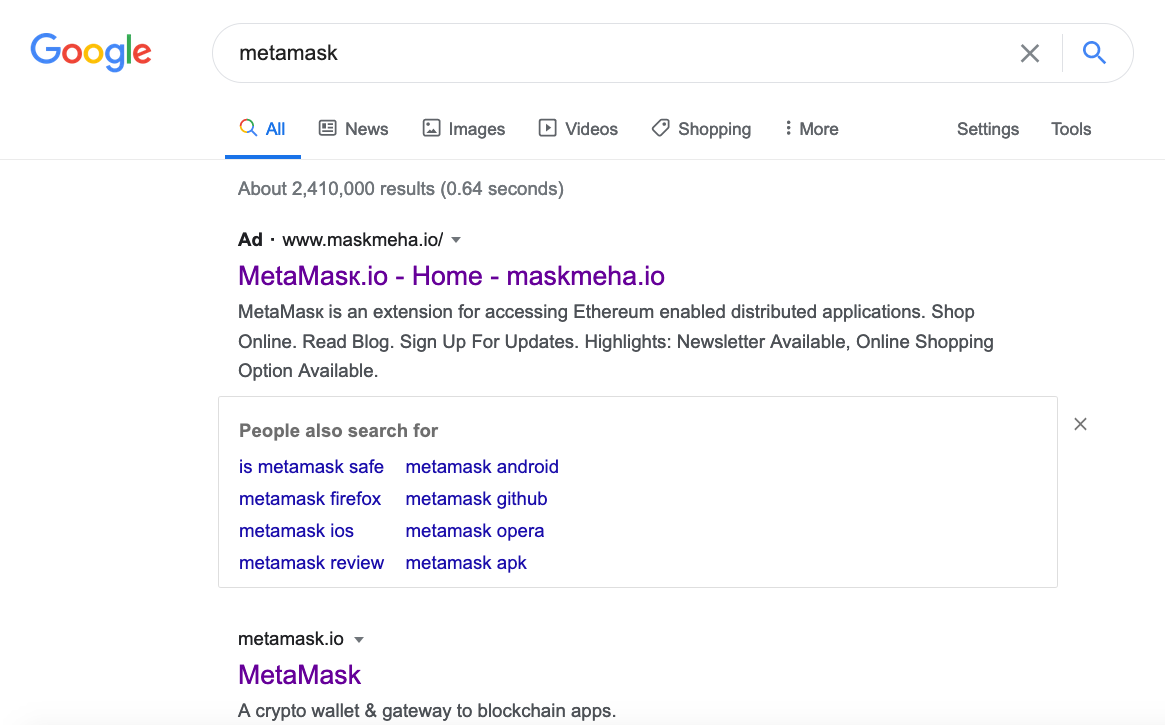Click the 'metamask apk' related search
Screen dimensions: 1165x725
click(466, 563)
